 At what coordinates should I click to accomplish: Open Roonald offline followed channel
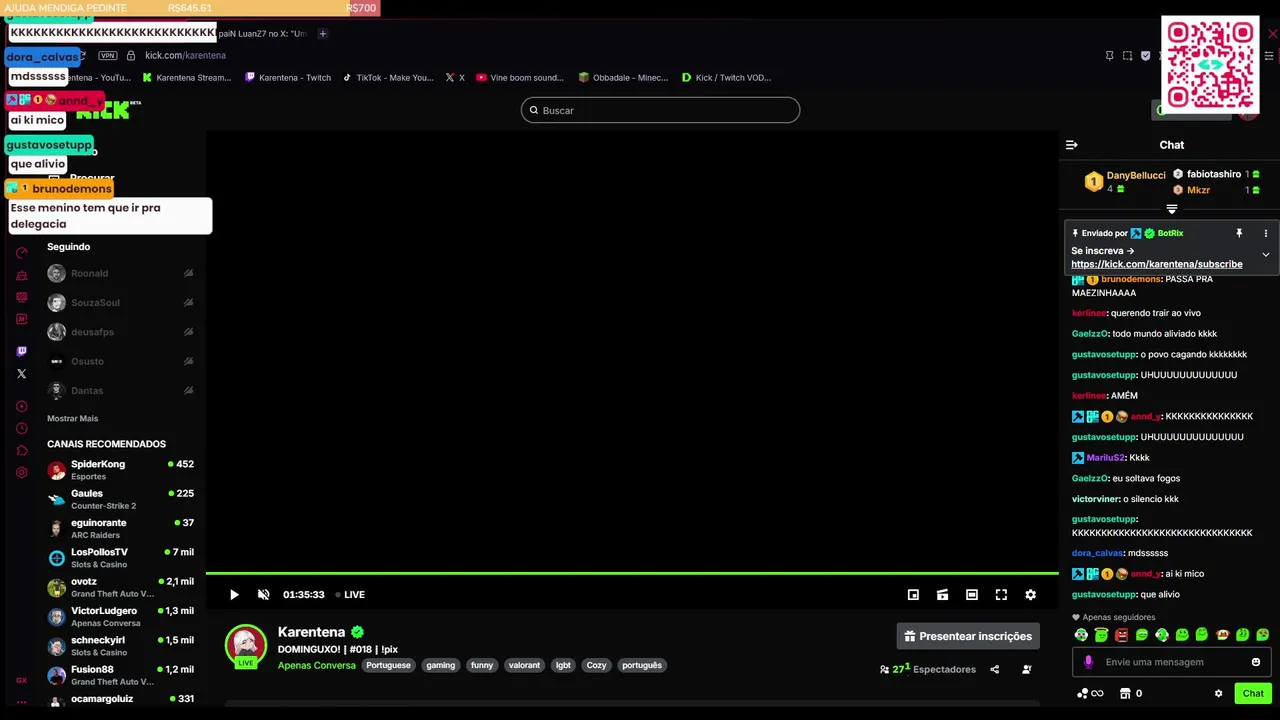tap(120, 273)
